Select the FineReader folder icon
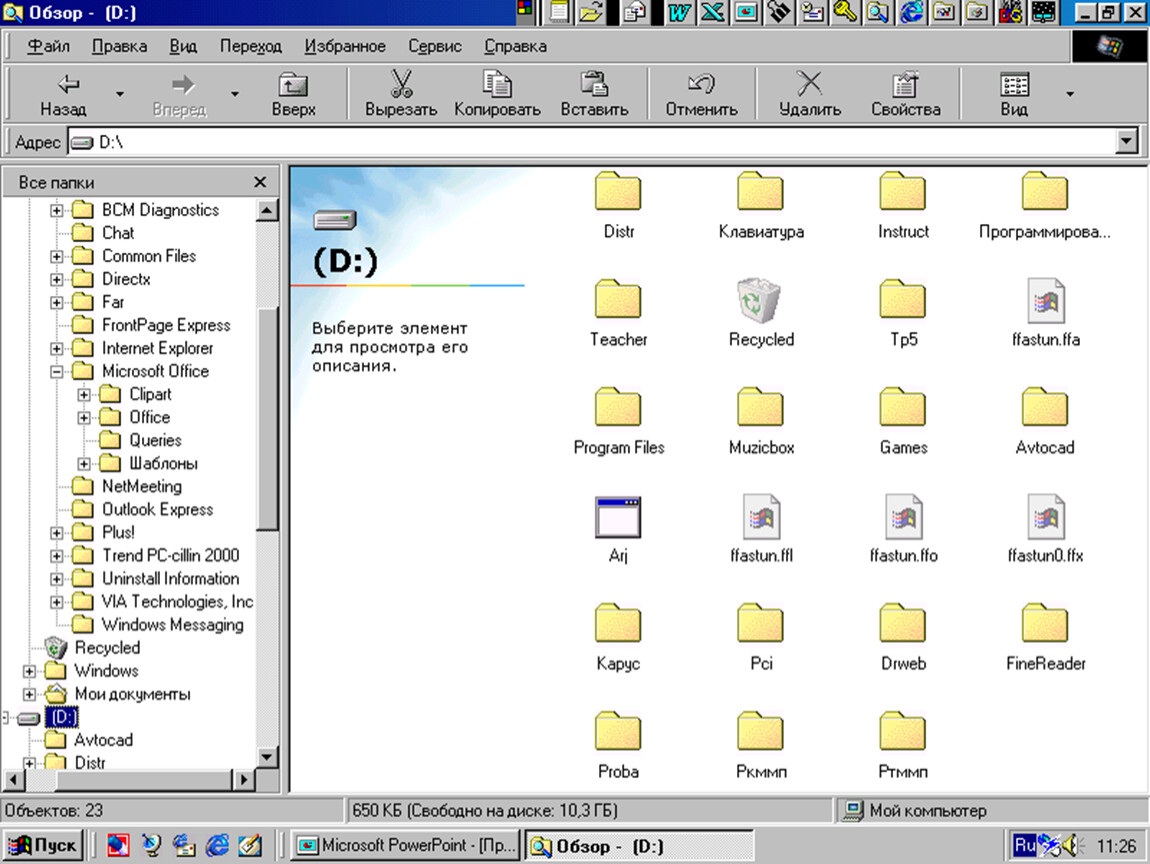 pos(1045,623)
